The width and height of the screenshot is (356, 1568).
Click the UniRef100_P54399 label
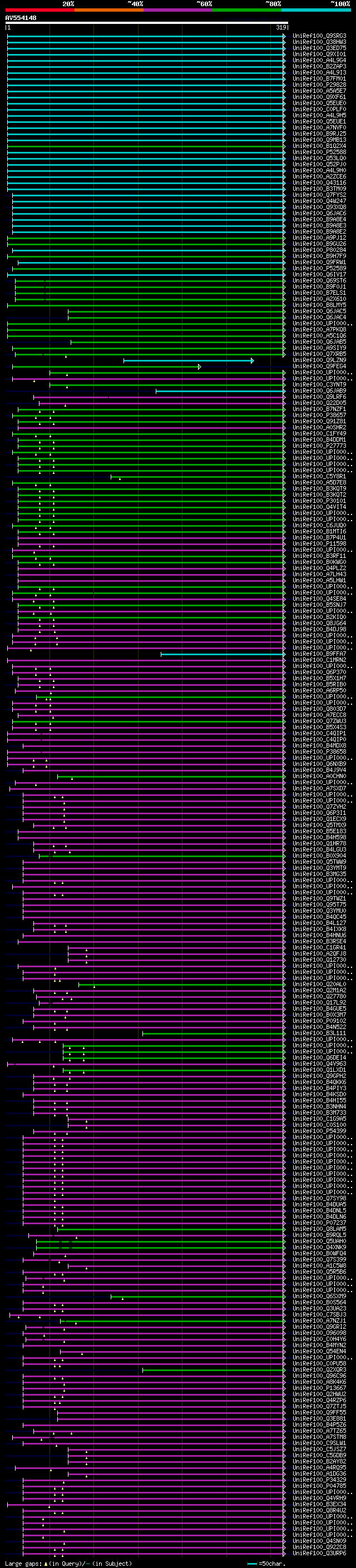(x=319, y=1131)
